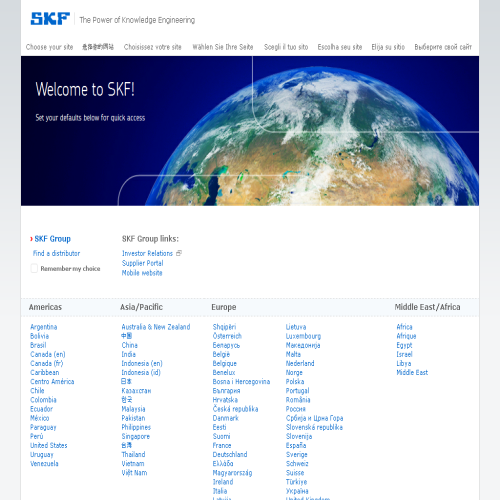Choose Казахстан site
The width and height of the screenshot is (500, 500).
click(136, 391)
